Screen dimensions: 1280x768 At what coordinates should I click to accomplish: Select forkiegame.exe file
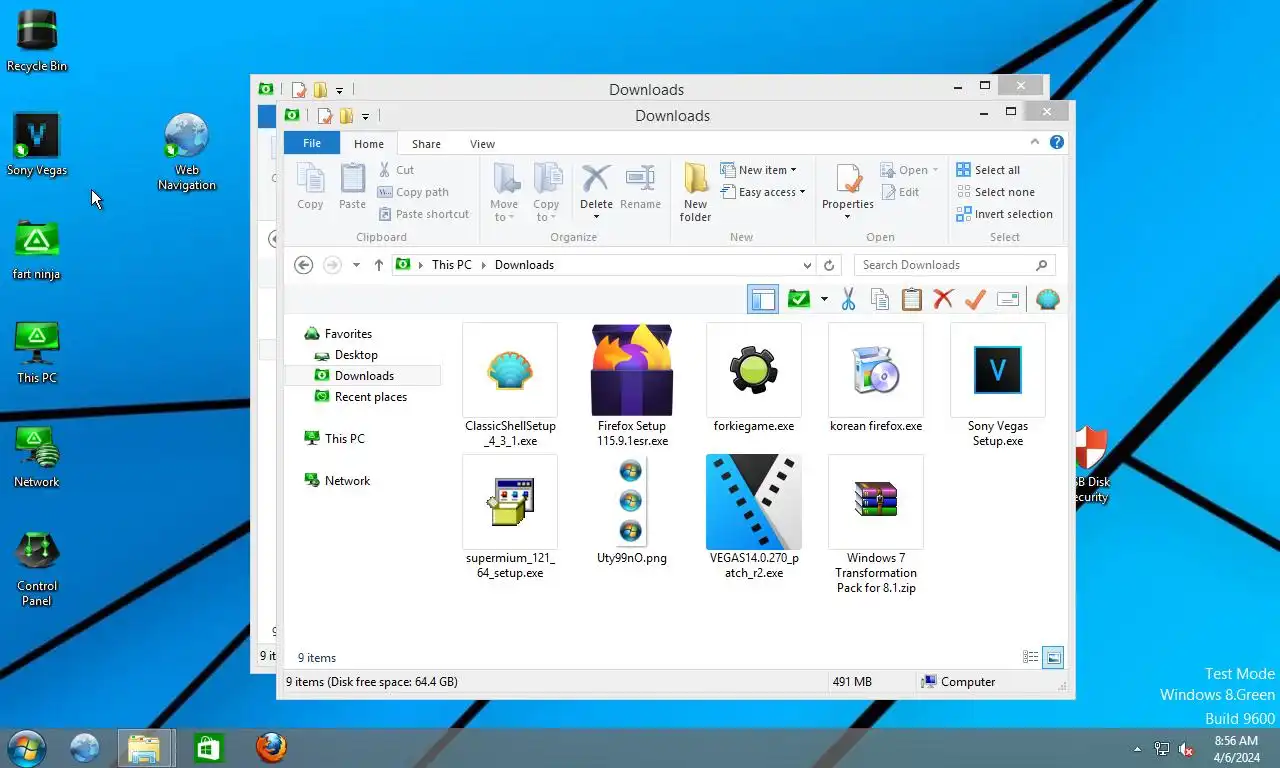point(754,379)
